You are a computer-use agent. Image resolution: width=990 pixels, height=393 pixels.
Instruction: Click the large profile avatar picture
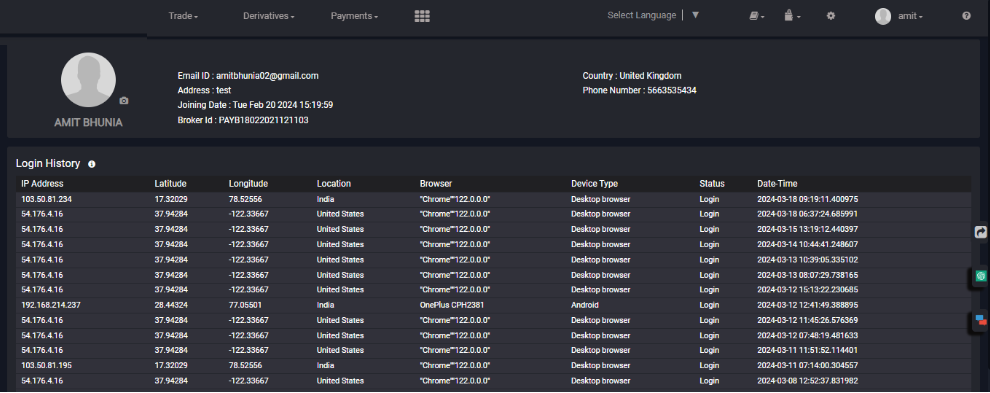(88, 80)
